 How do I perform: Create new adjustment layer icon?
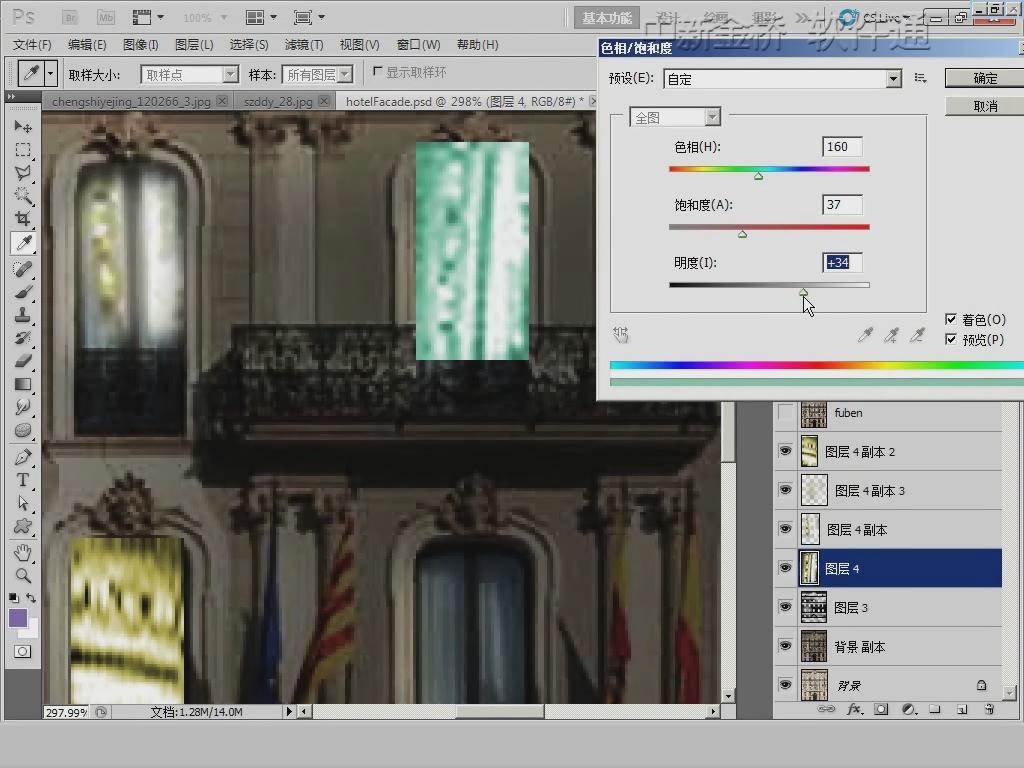pos(908,709)
